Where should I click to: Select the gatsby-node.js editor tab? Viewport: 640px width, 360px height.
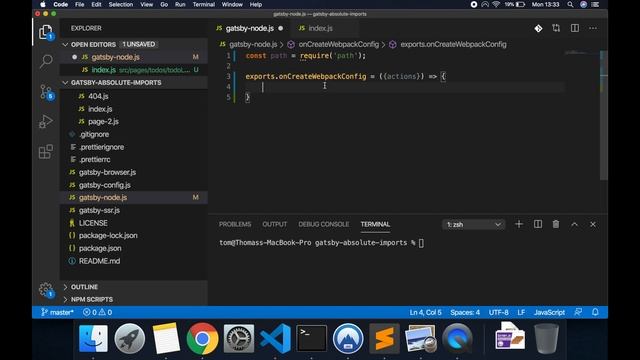point(249,28)
